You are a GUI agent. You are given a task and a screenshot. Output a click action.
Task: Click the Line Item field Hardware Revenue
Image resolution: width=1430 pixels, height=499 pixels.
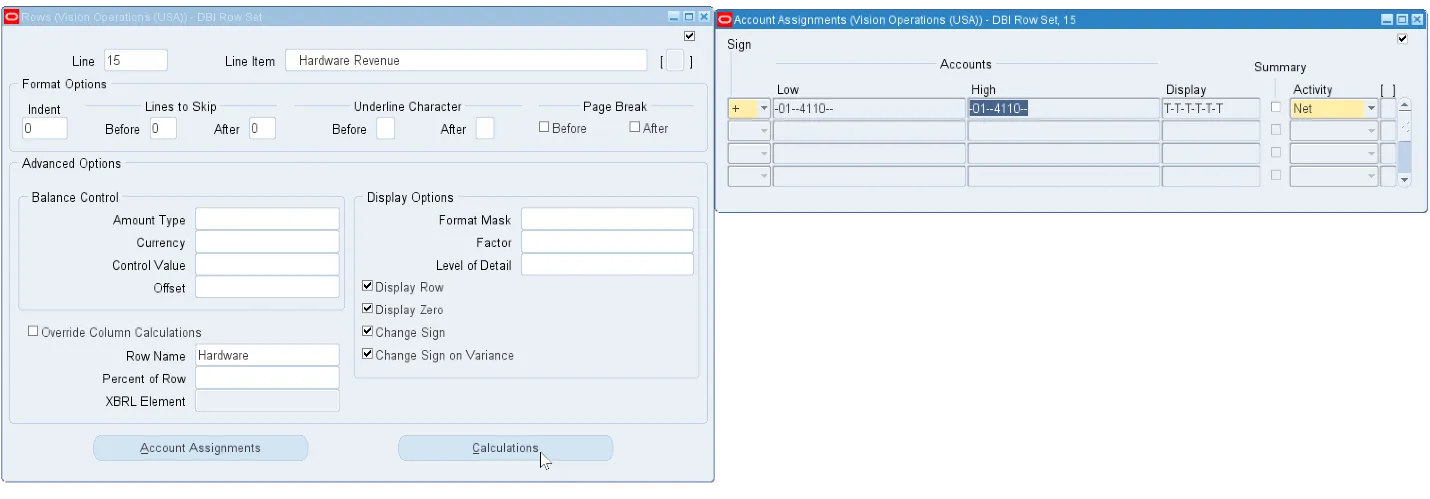click(466, 60)
